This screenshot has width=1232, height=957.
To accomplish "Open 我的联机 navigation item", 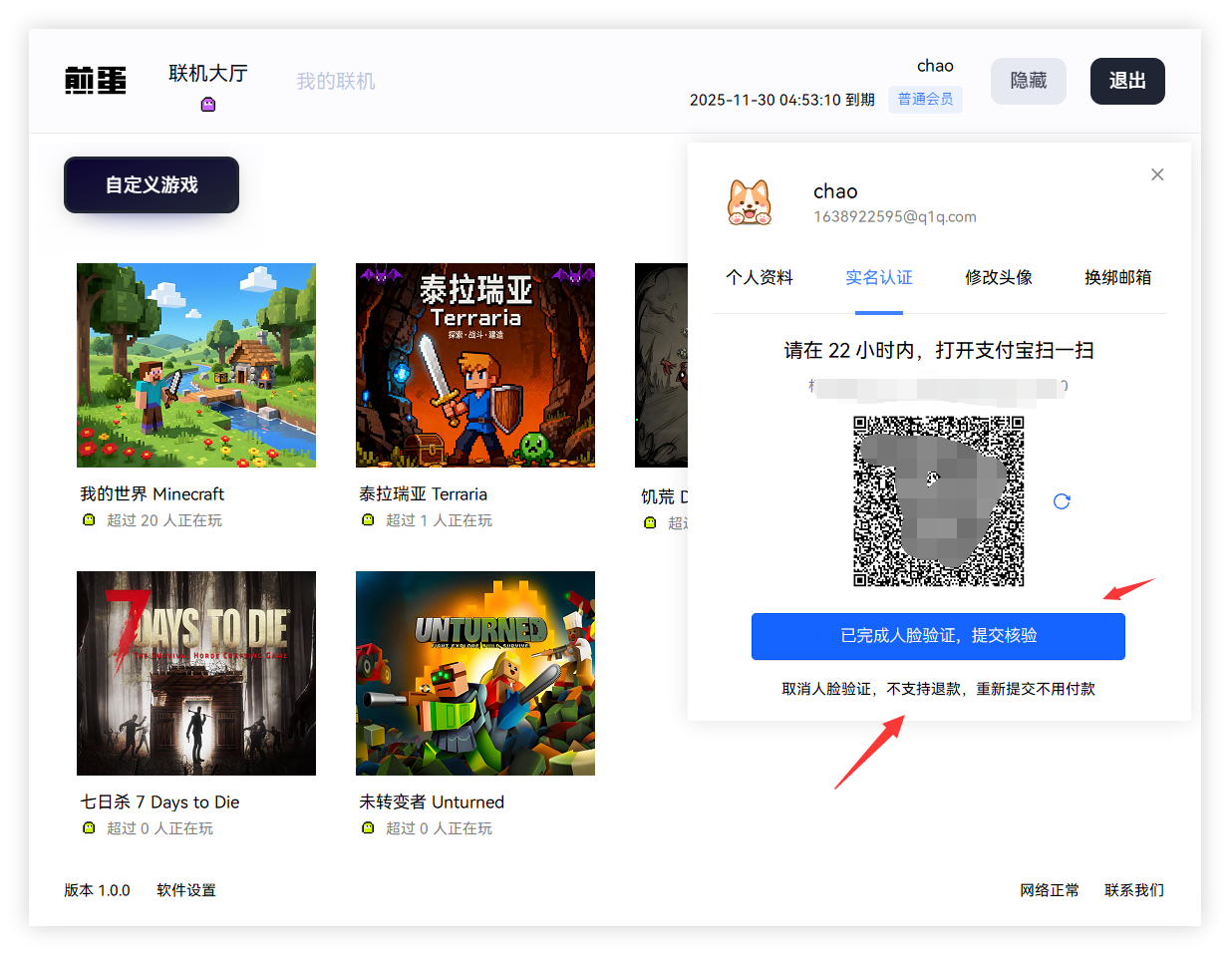I will tap(336, 81).
